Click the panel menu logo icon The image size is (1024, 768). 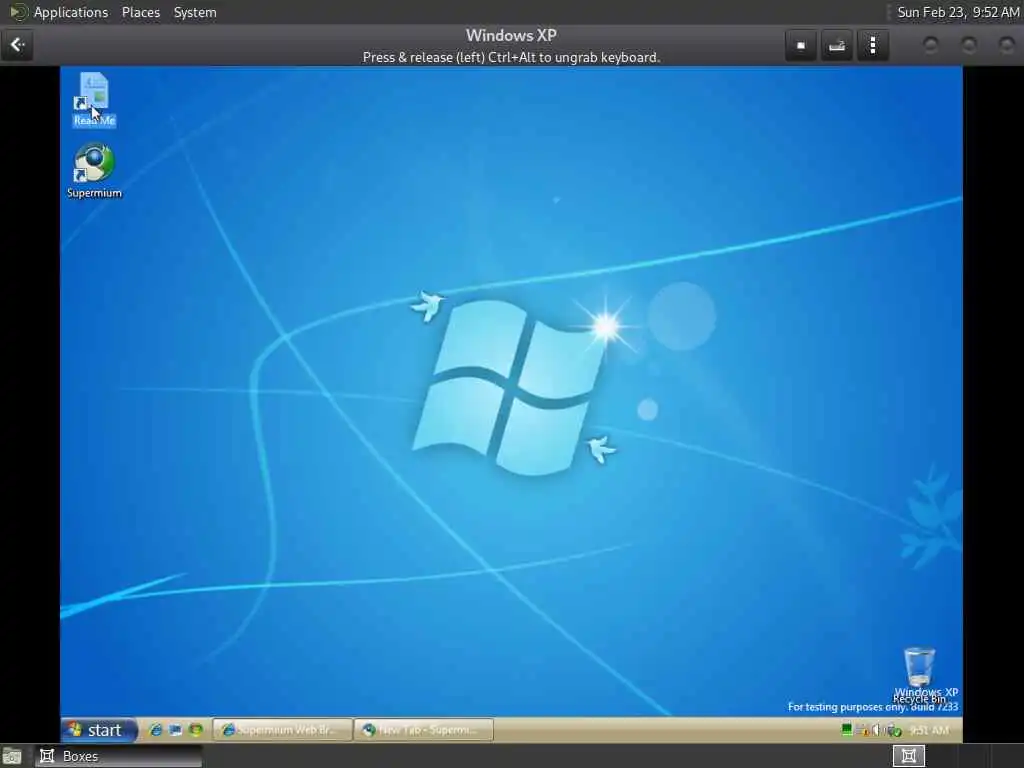(18, 12)
